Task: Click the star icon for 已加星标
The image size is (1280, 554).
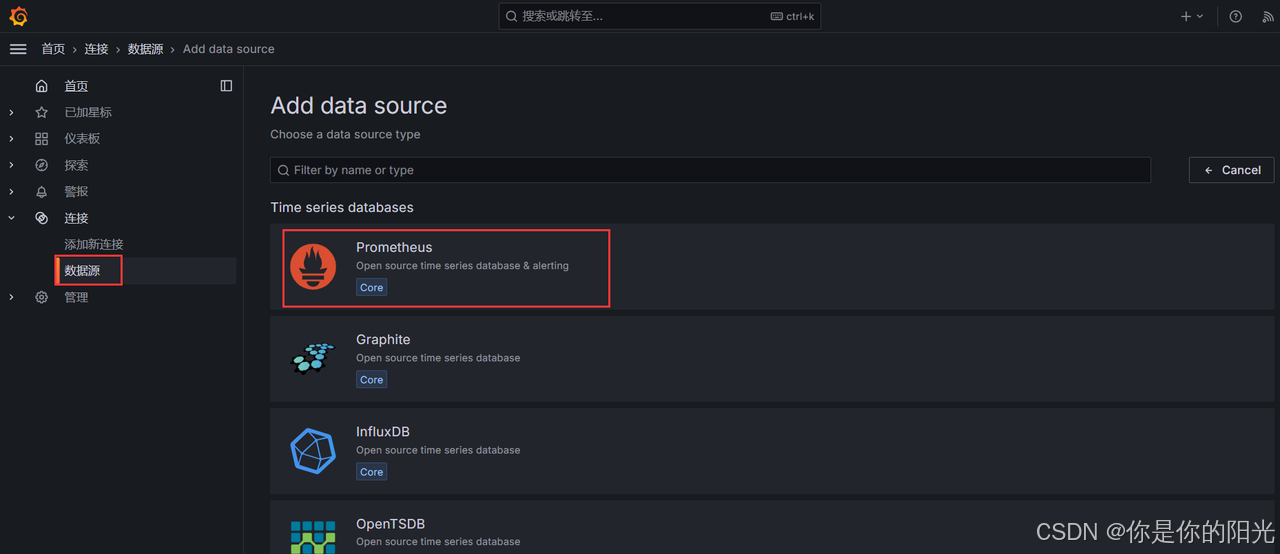Action: pos(41,113)
